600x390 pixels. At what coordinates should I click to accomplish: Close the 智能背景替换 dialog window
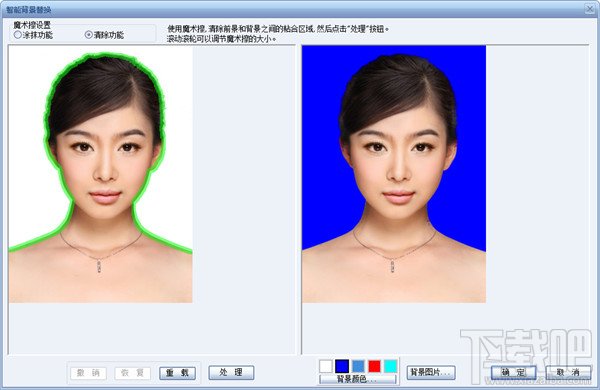tap(590, 9)
